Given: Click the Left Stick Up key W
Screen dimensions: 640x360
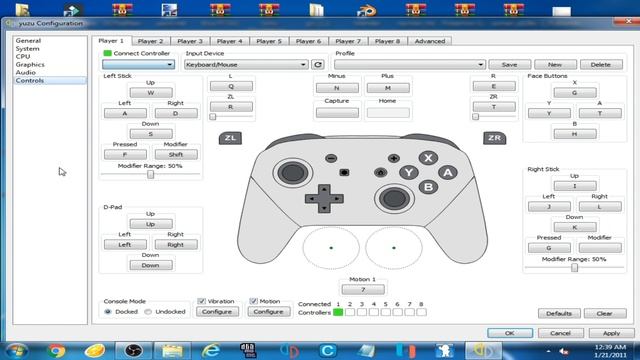Looking at the screenshot, I should 151,93.
